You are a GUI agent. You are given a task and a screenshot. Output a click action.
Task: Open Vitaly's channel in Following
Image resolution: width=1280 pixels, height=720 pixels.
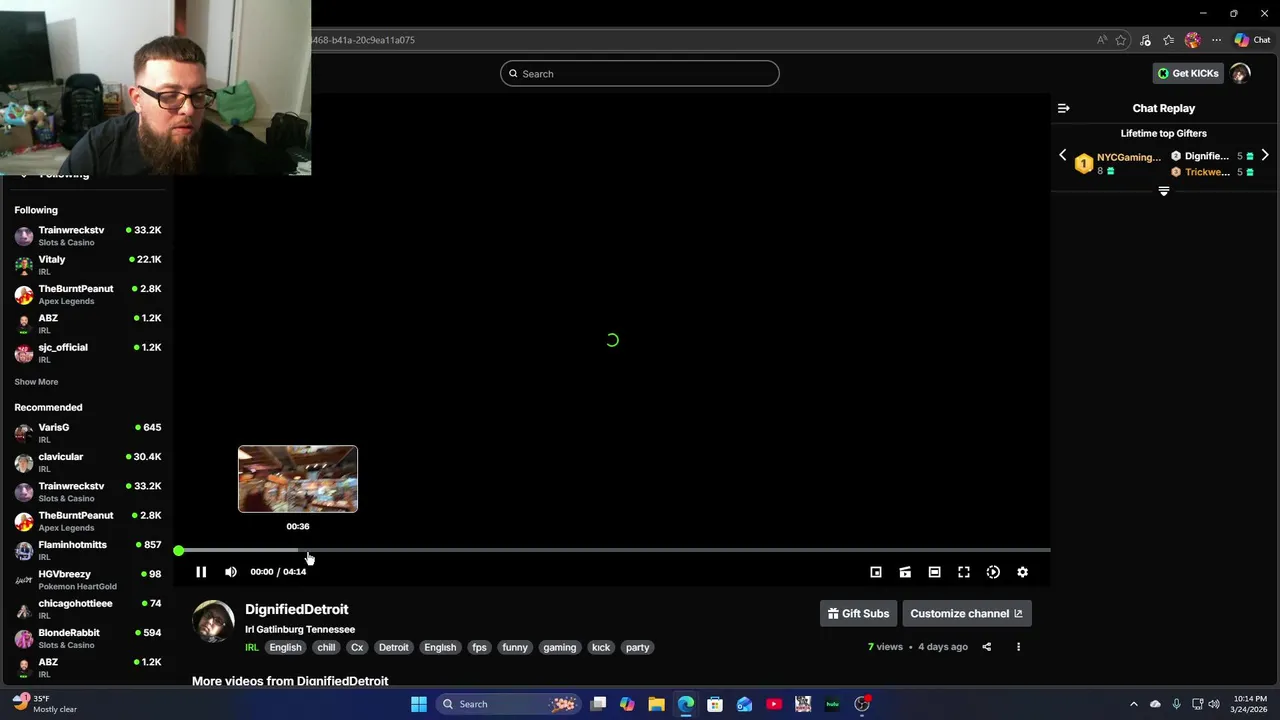pos(88,264)
